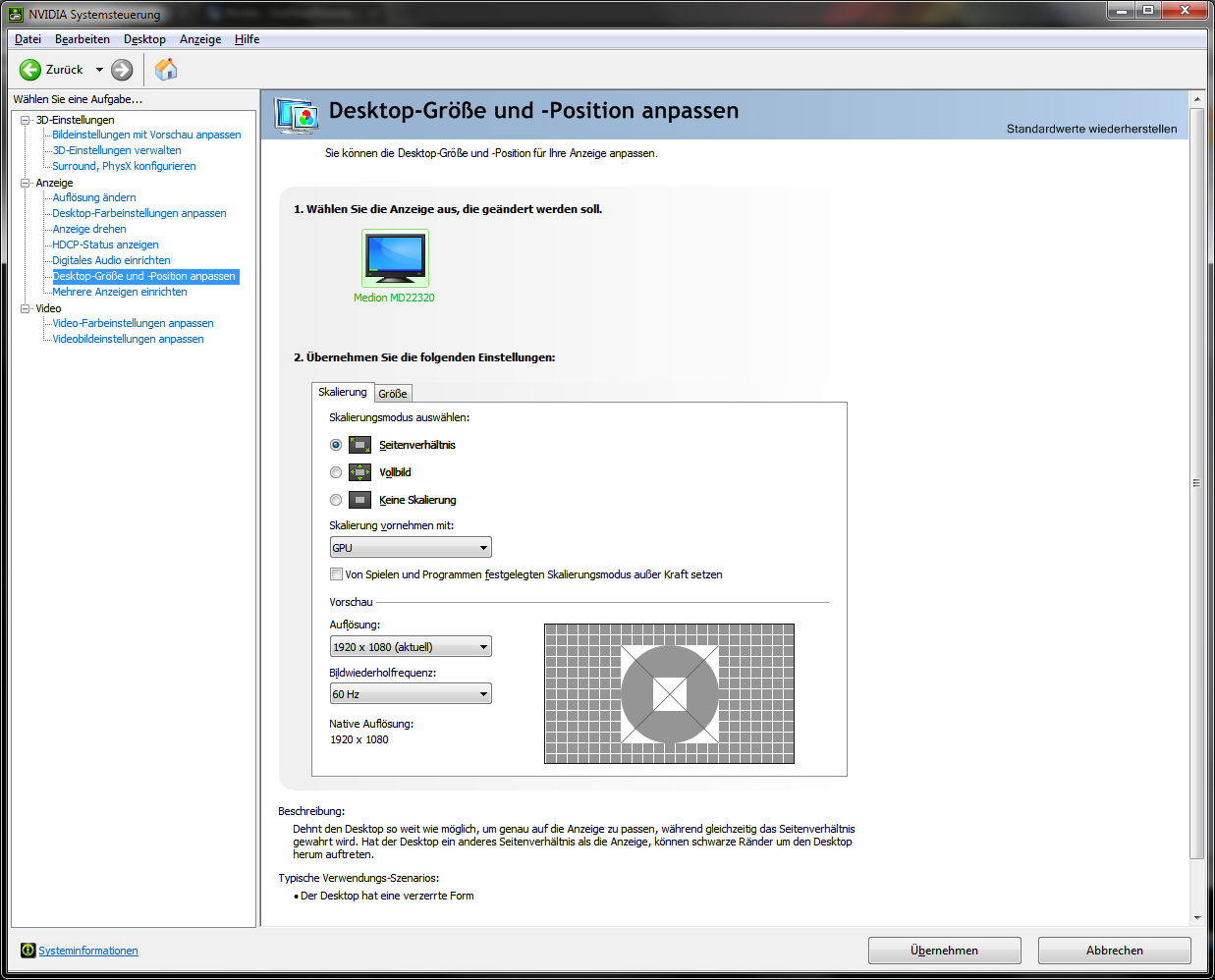Select the Medion MD22320 monitor icon
The height and width of the screenshot is (980, 1215).
tap(395, 258)
